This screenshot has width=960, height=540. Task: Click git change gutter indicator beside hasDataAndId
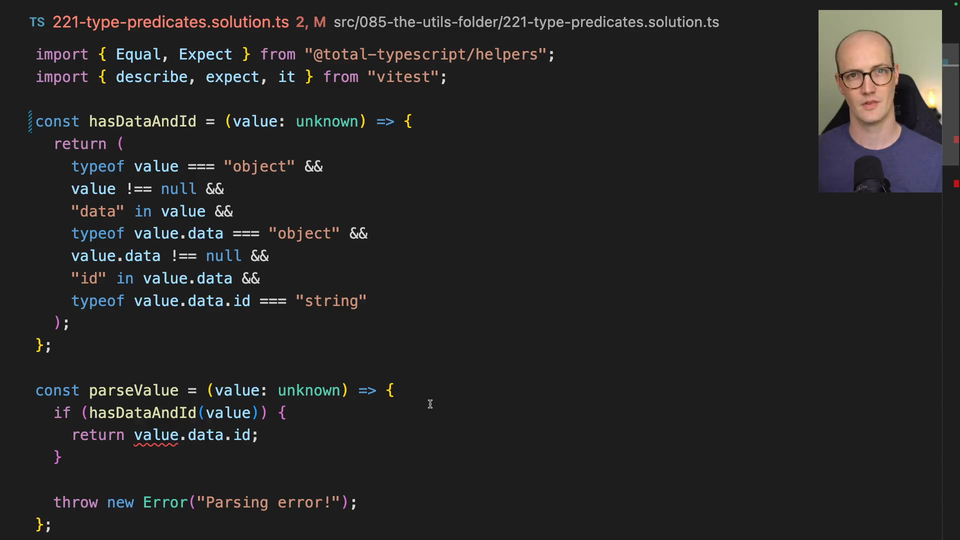[30, 121]
